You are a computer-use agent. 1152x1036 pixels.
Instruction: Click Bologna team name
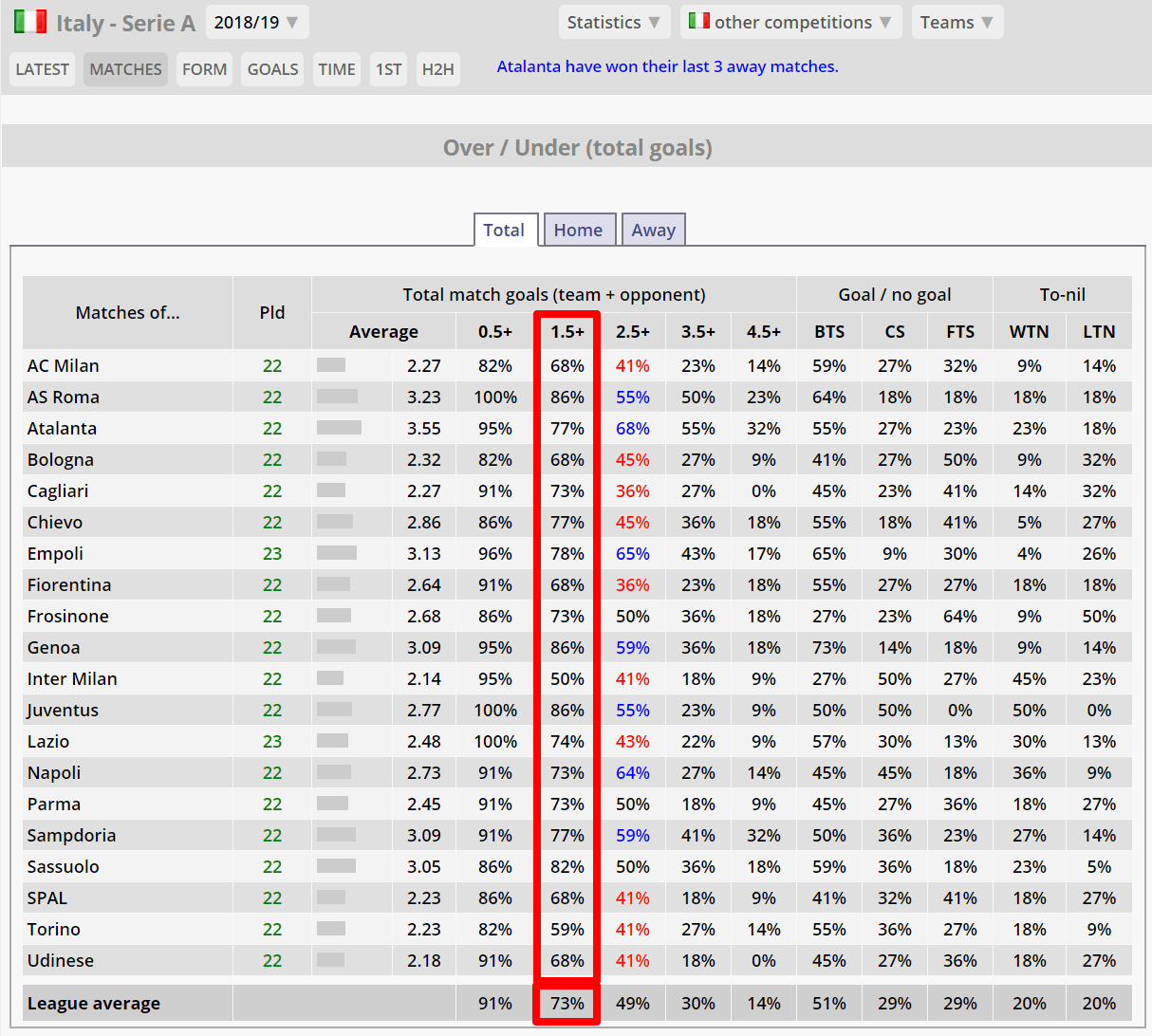[x=60, y=459]
